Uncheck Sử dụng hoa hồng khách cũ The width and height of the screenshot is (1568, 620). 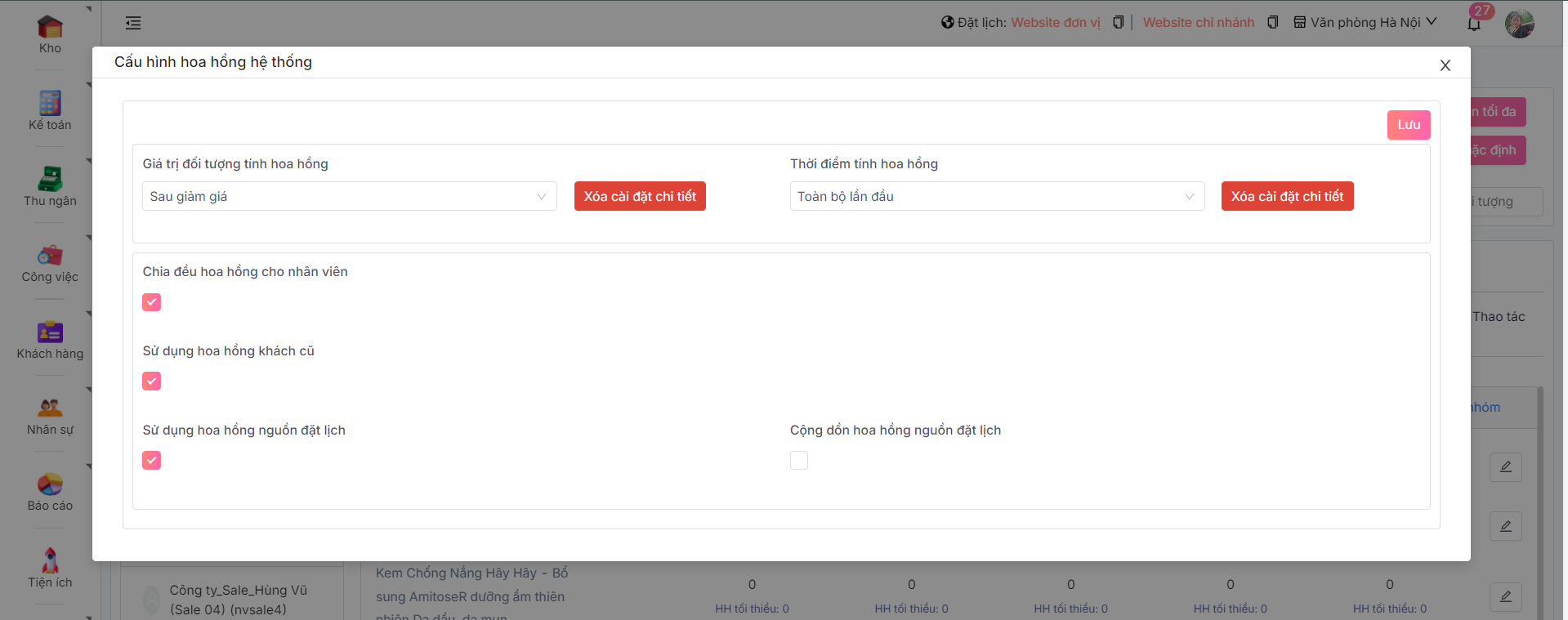pyautogui.click(x=152, y=381)
